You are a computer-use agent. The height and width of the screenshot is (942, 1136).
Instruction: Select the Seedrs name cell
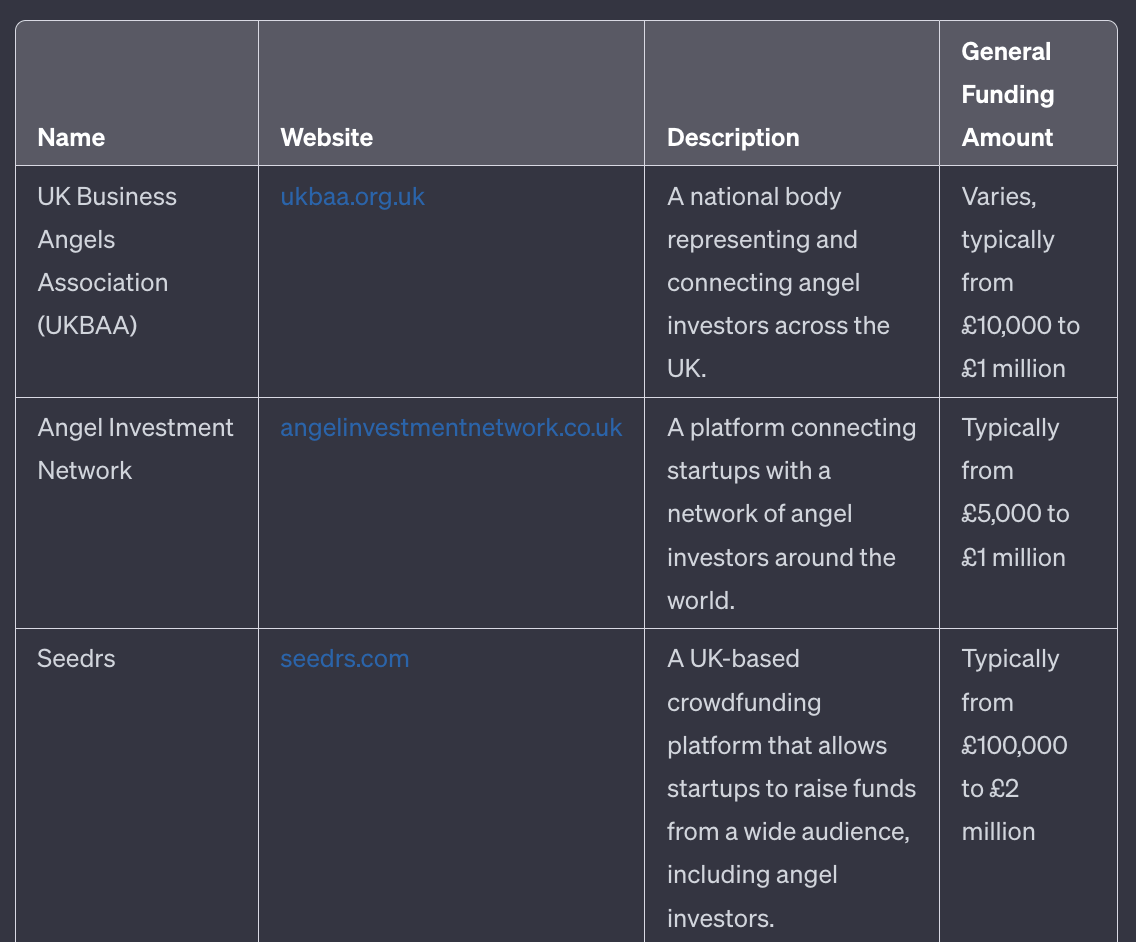(76, 659)
